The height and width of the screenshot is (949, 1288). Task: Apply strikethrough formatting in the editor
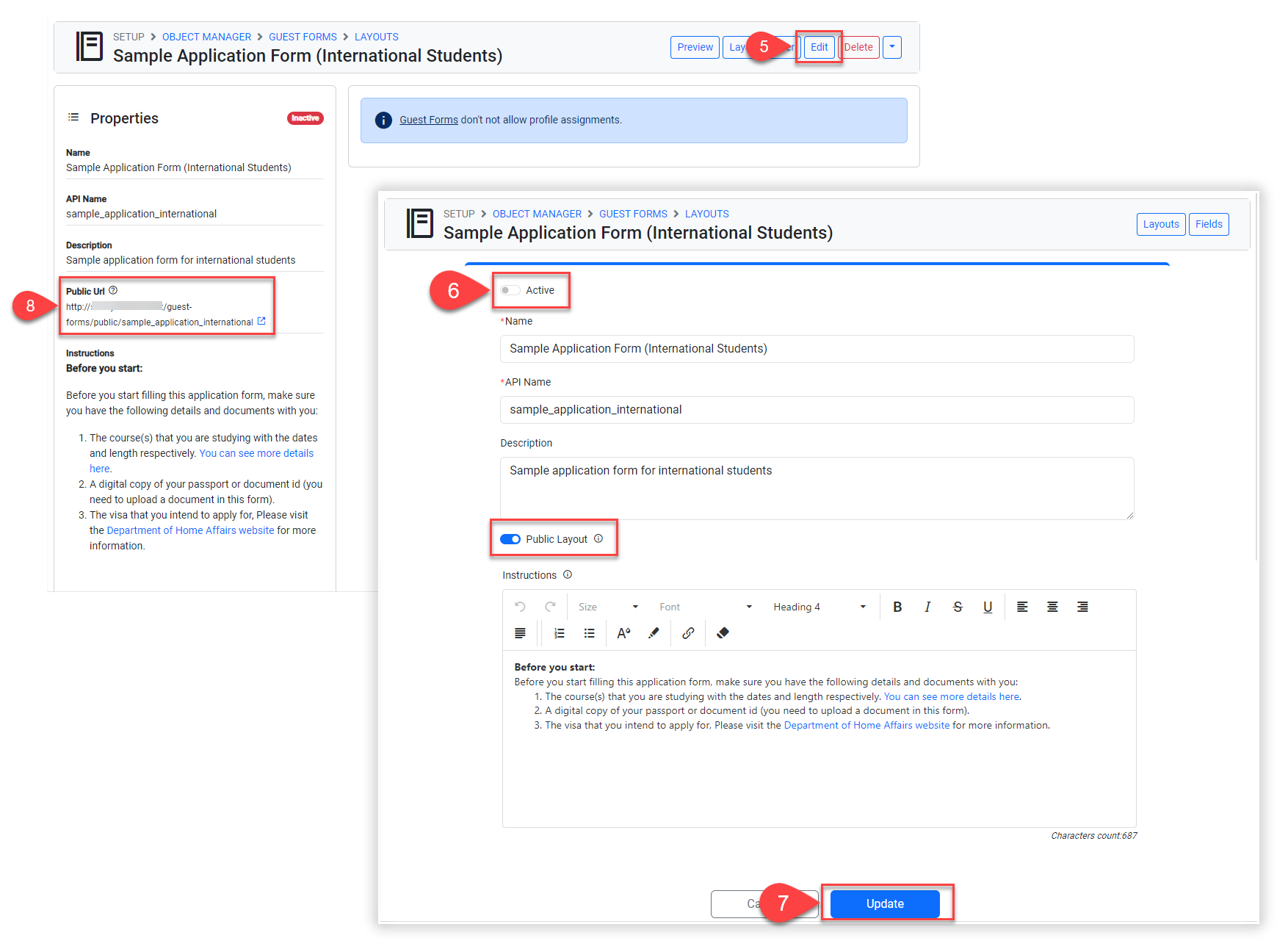tap(958, 607)
